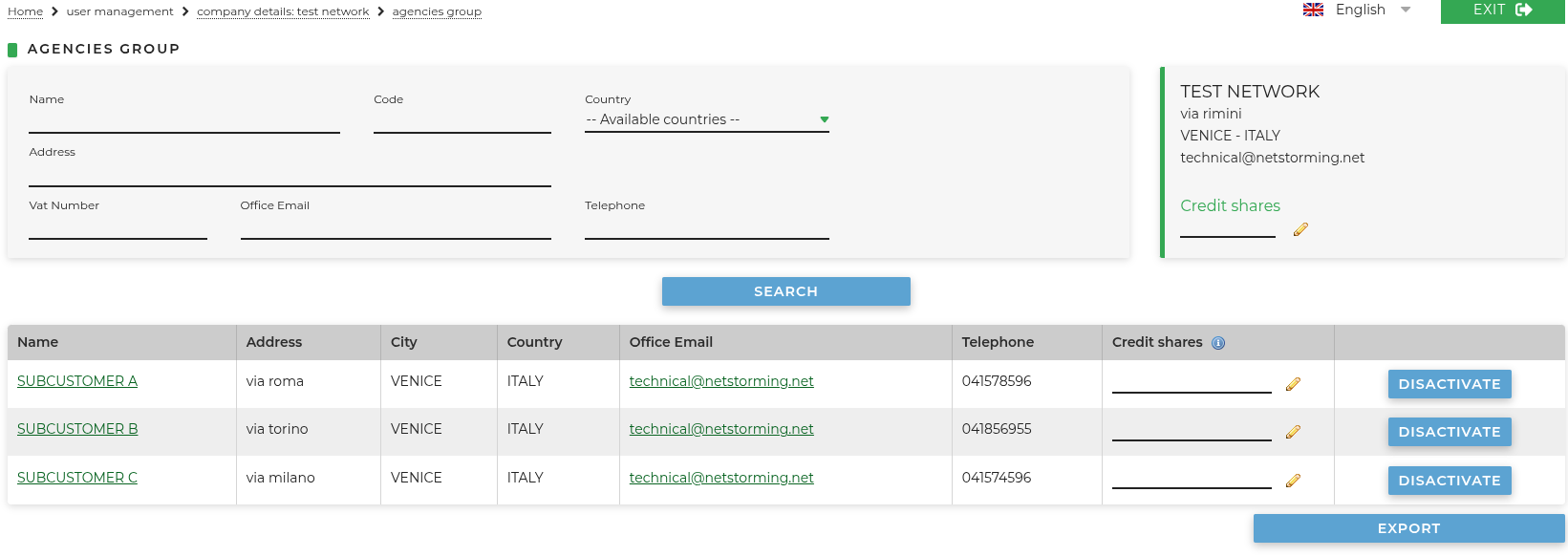Viewport: 1568px width, 557px height.
Task: Select agencies group breadcrumb link
Action: click(x=437, y=11)
